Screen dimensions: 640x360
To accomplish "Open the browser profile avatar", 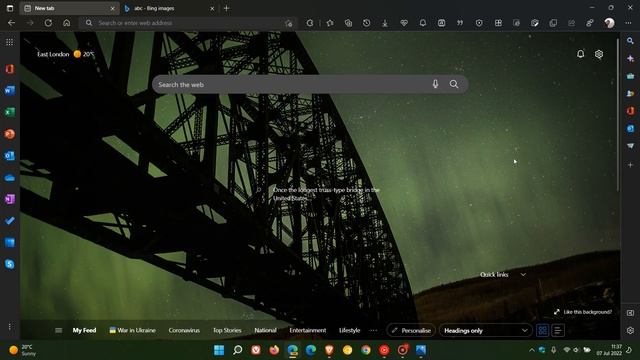I will [x=609, y=23].
